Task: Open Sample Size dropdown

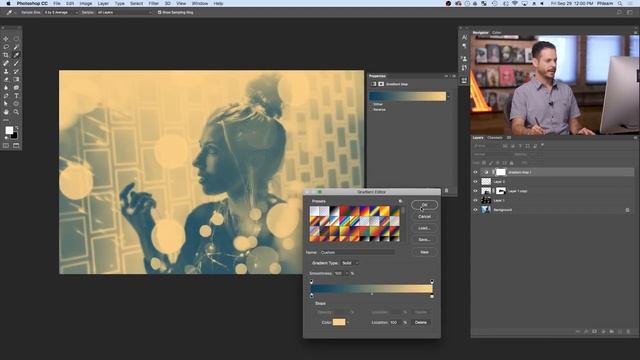Action: [x=60, y=12]
